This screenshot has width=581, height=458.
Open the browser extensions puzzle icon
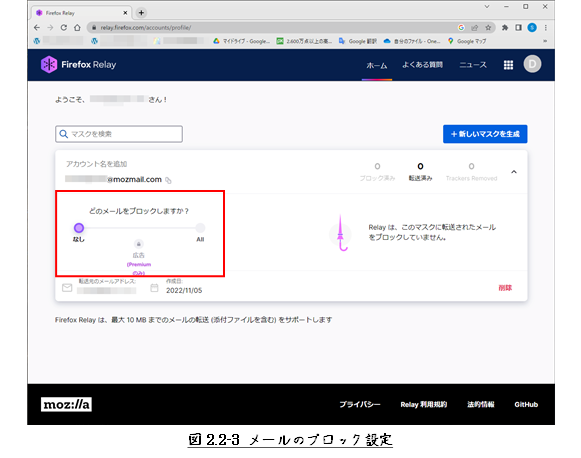pos(505,28)
